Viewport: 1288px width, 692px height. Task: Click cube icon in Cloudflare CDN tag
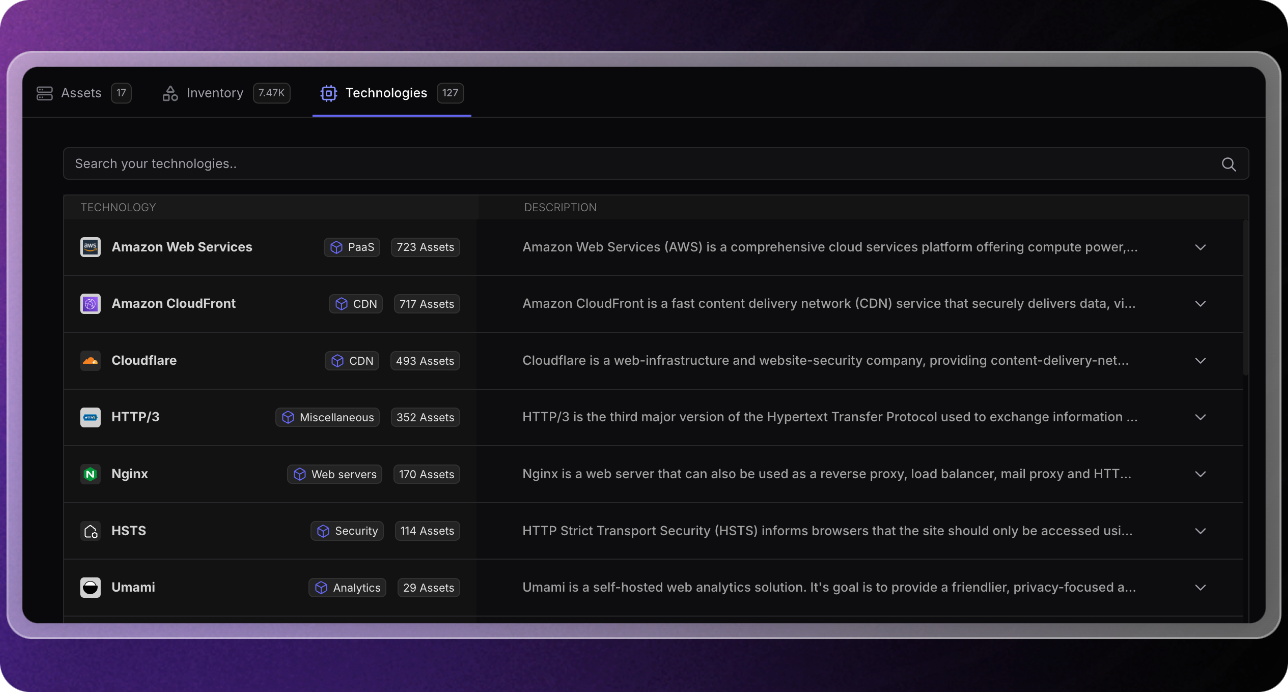coord(337,361)
